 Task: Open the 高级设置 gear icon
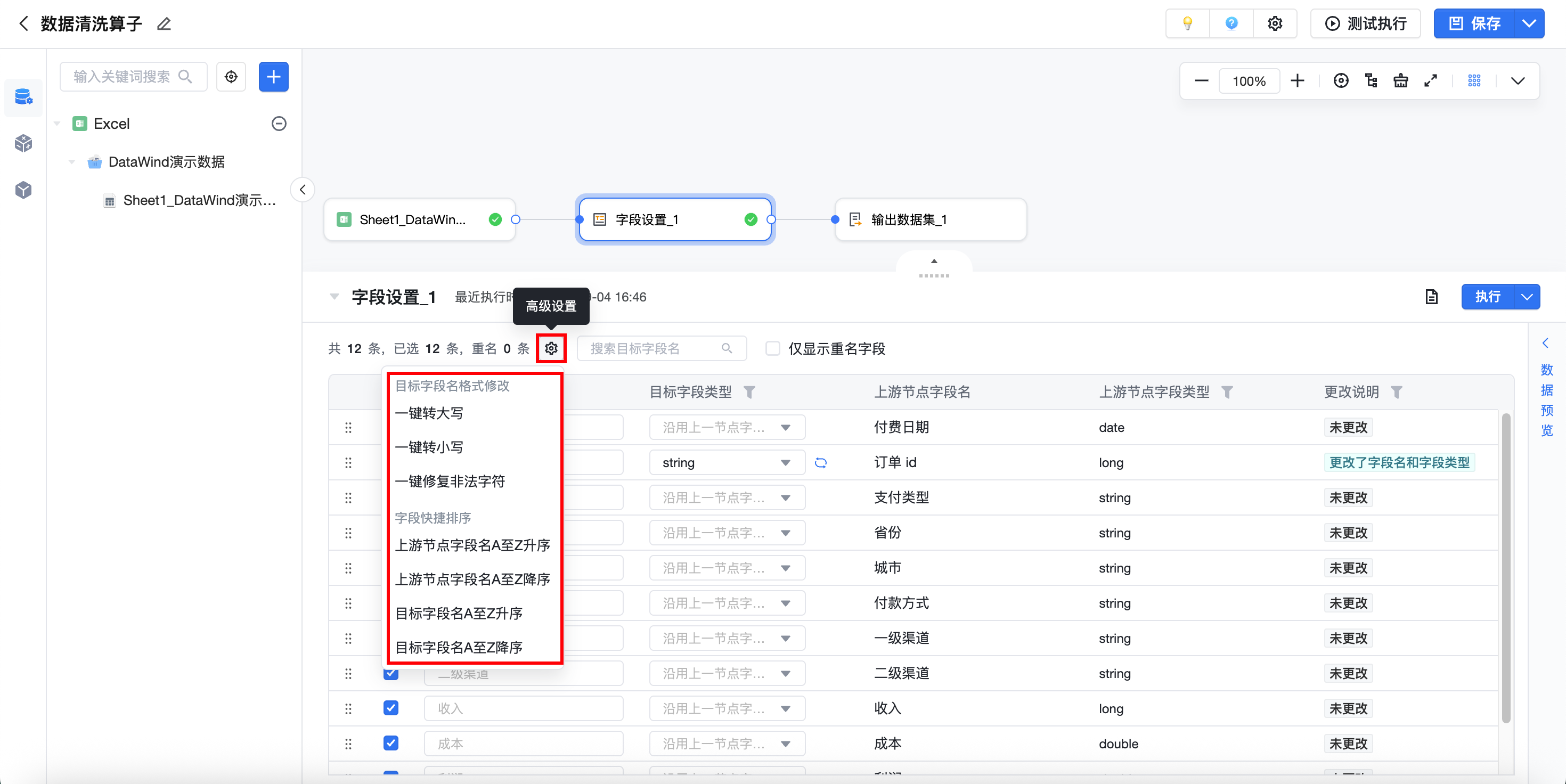click(x=551, y=348)
